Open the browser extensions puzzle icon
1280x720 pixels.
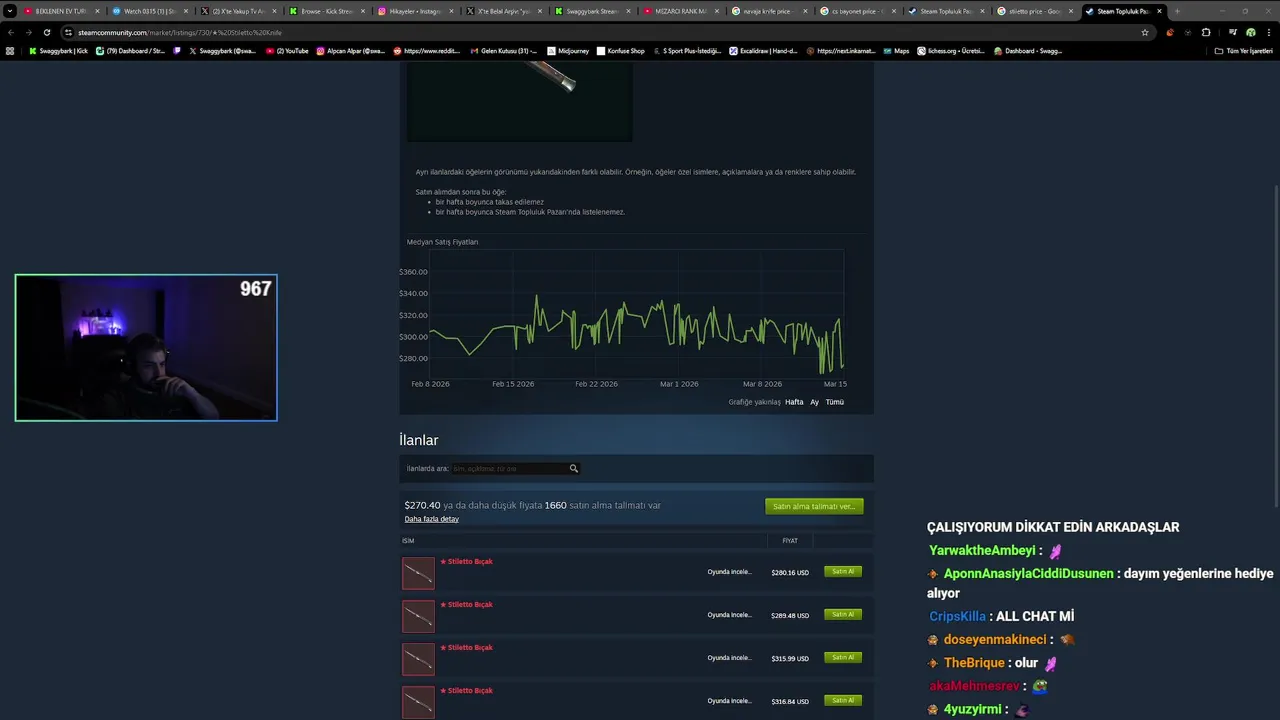1205,32
